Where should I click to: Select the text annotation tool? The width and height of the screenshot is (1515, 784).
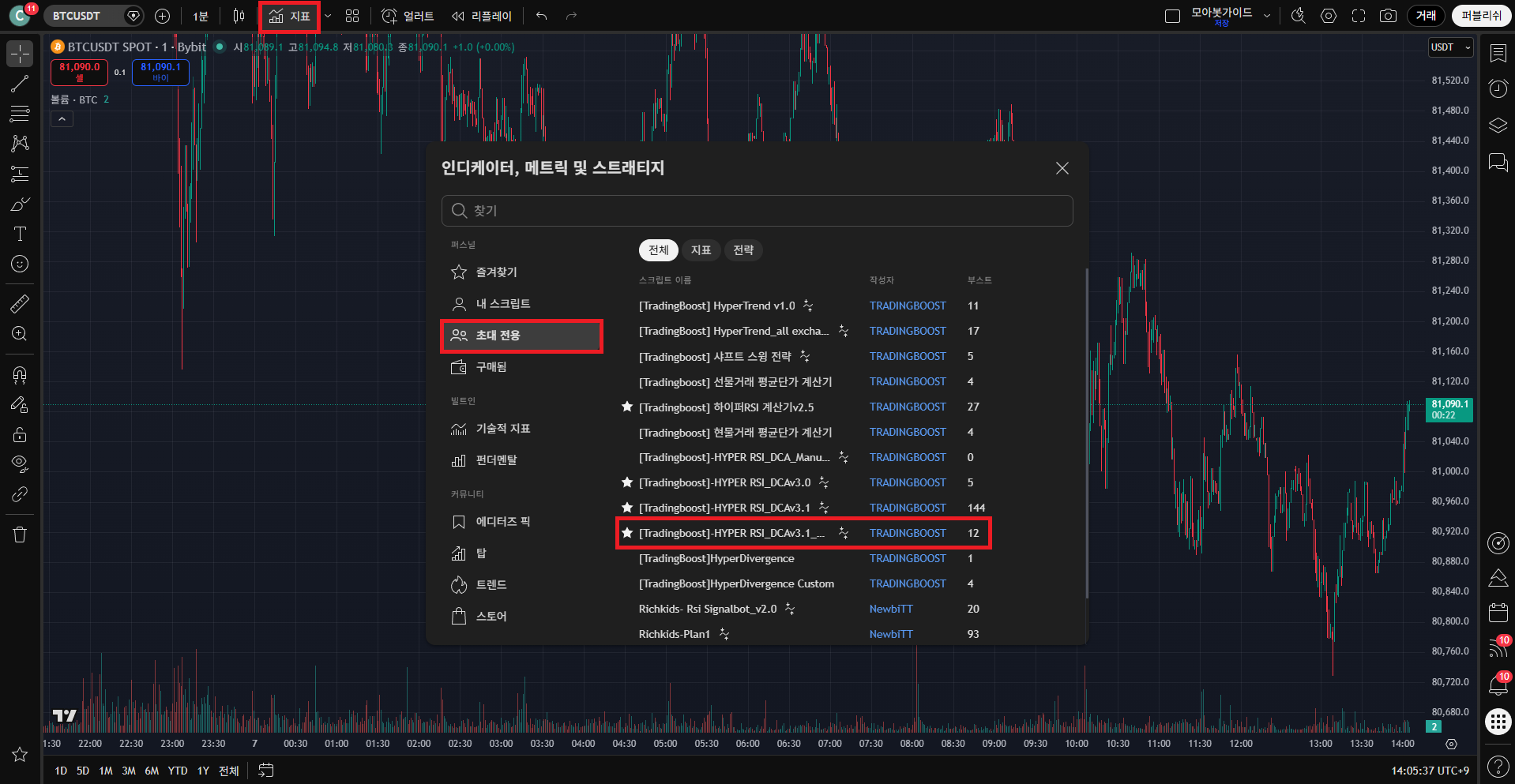tap(20, 234)
